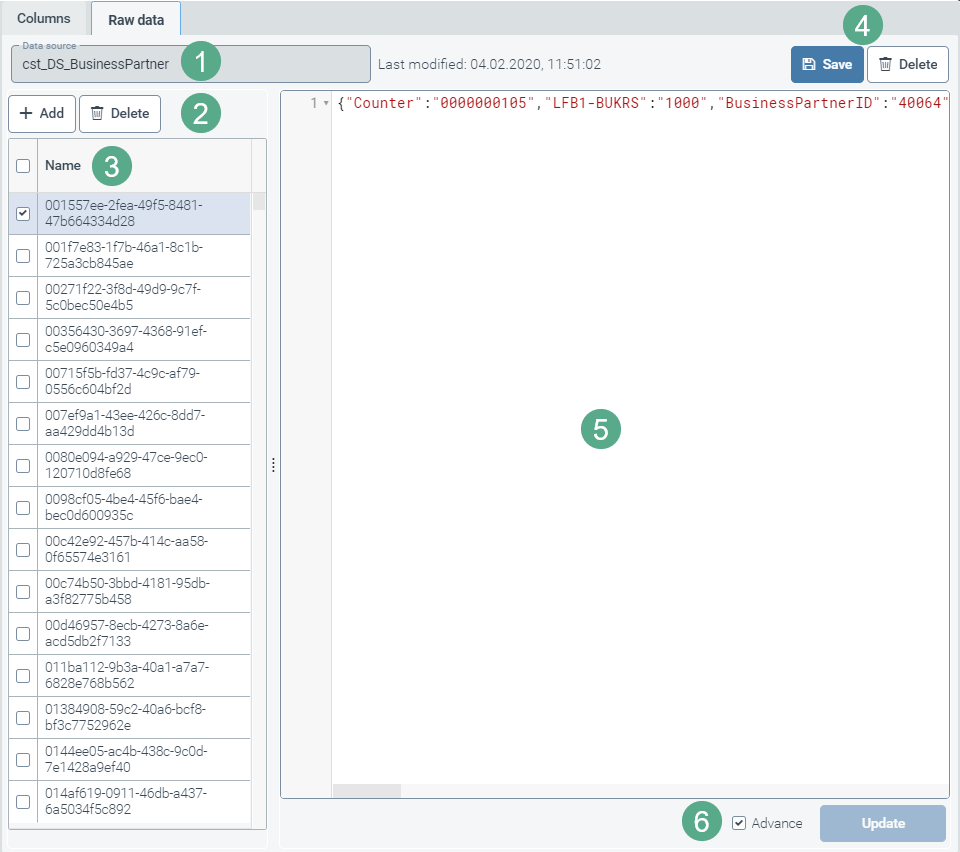960x852 pixels.
Task: Select the Raw data tab
Action: pyautogui.click(x=136, y=18)
